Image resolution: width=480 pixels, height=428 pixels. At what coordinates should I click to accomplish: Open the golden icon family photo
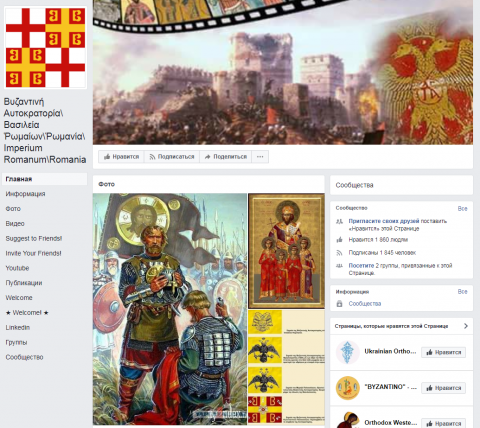(286, 251)
